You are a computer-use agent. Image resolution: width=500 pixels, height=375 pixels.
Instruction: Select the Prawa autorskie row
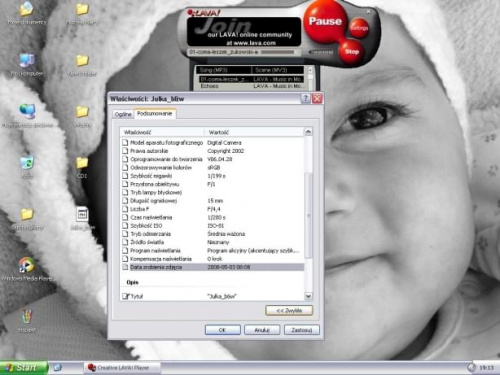[x=212, y=151]
